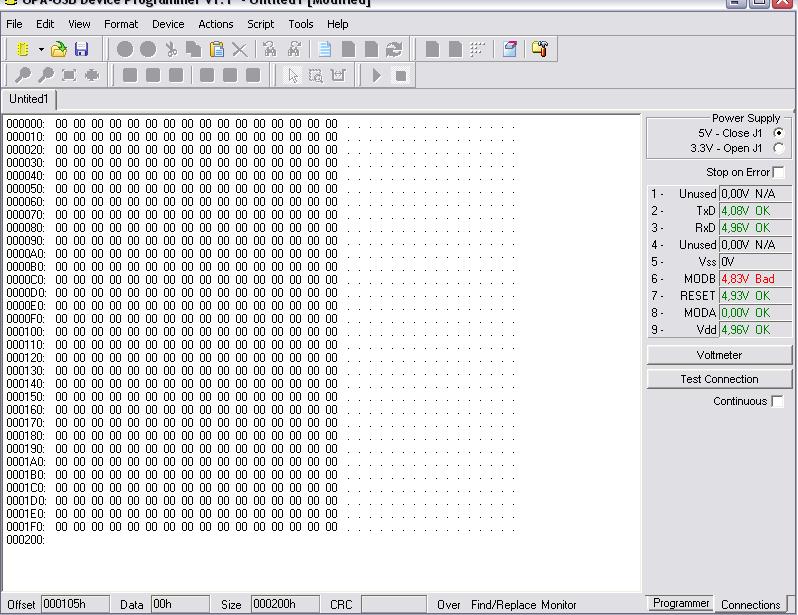The width and height of the screenshot is (798, 615).
Task: Select the zoom-region dashed box tool
Action: [x=316, y=75]
